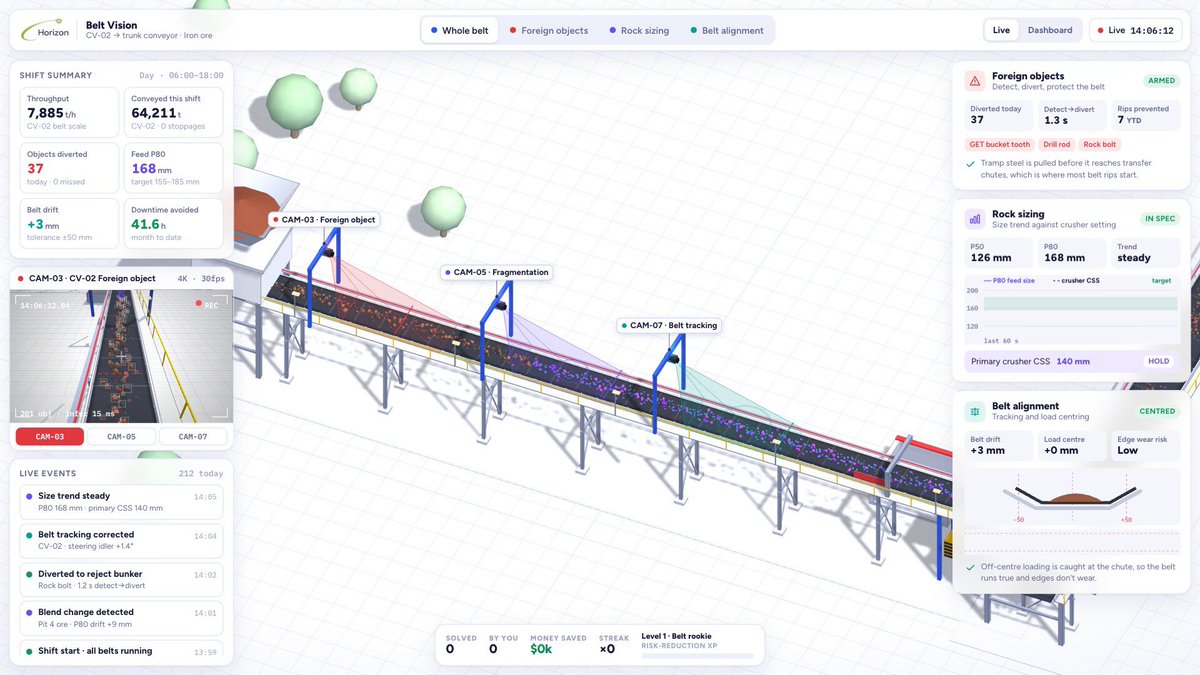Click the Edge wear risk Low stat
This screenshot has height=675, width=1200.
(x=1145, y=445)
